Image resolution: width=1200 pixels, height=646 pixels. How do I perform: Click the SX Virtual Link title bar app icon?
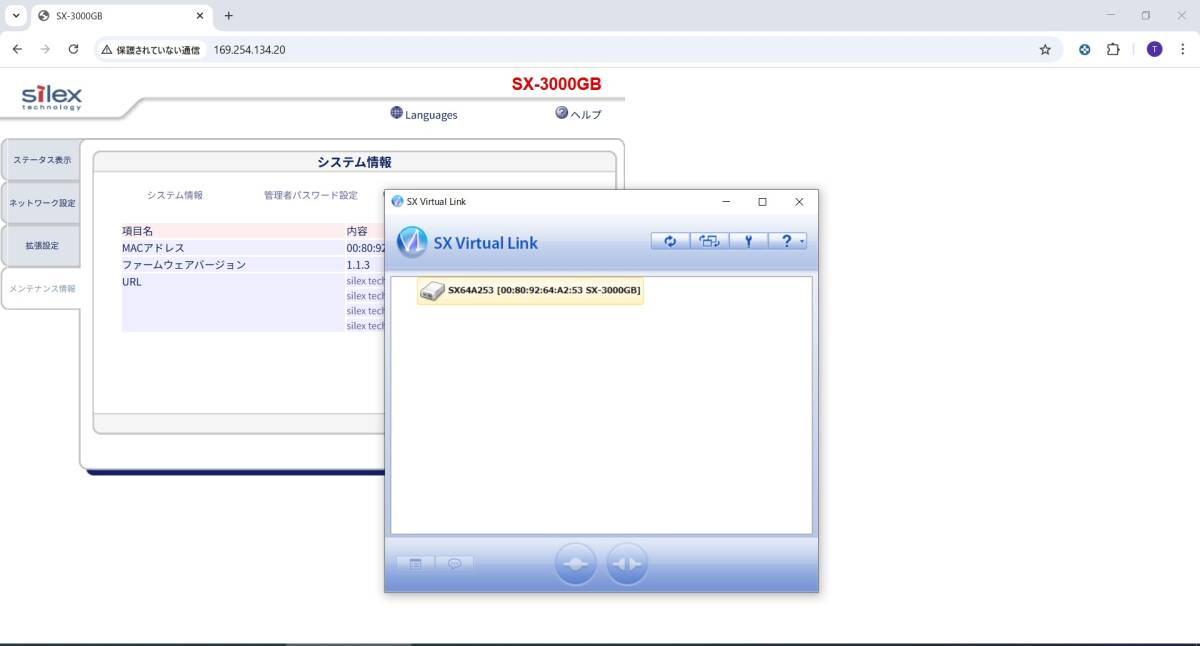(x=397, y=201)
